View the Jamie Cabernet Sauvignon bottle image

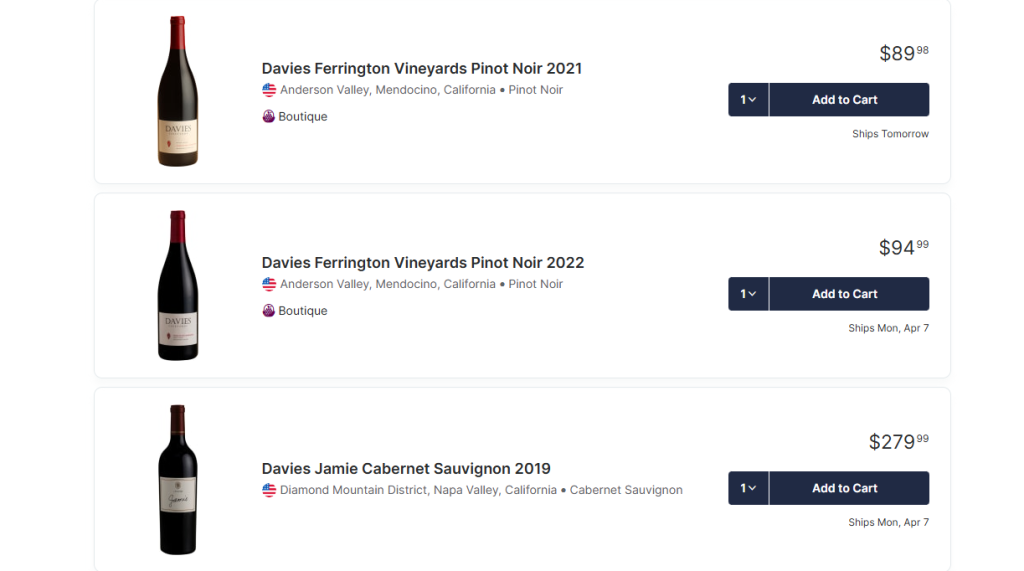(178, 479)
